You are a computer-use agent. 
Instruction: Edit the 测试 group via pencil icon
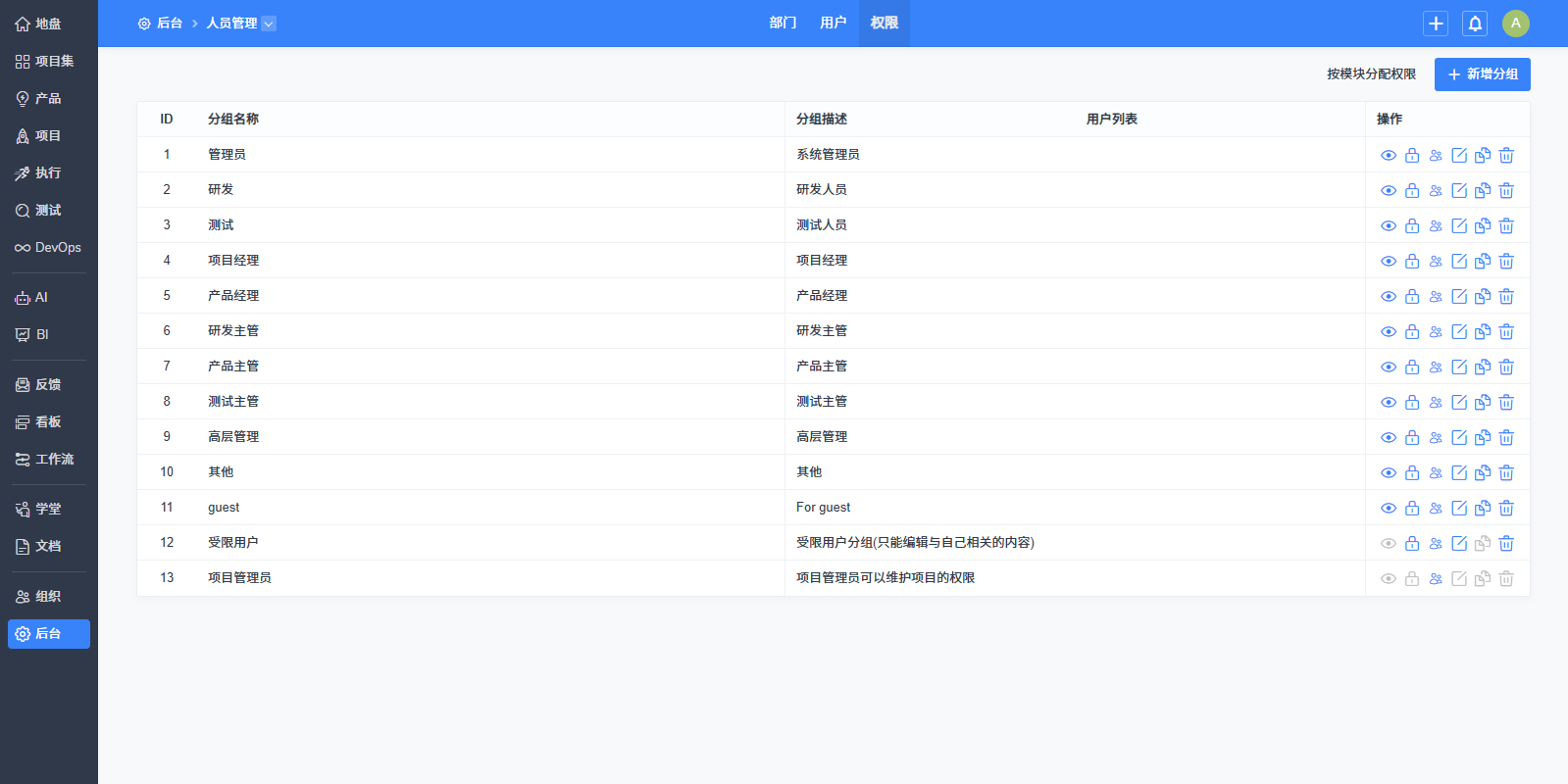[1459, 225]
